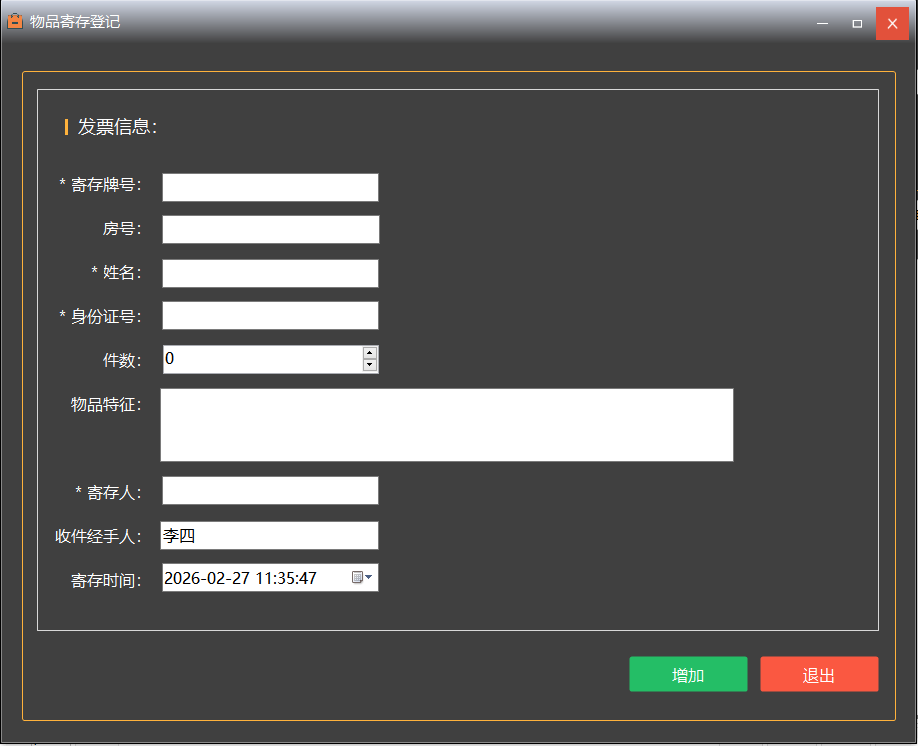Select the 房号 text box
Viewport: 918px width, 746px height.
270,229
